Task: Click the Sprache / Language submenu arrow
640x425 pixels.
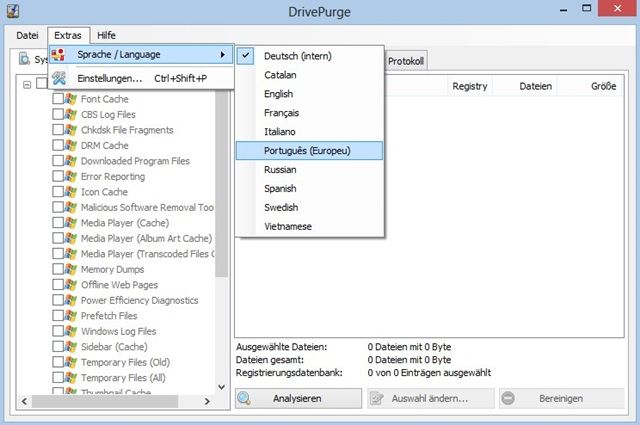Action: [222, 54]
